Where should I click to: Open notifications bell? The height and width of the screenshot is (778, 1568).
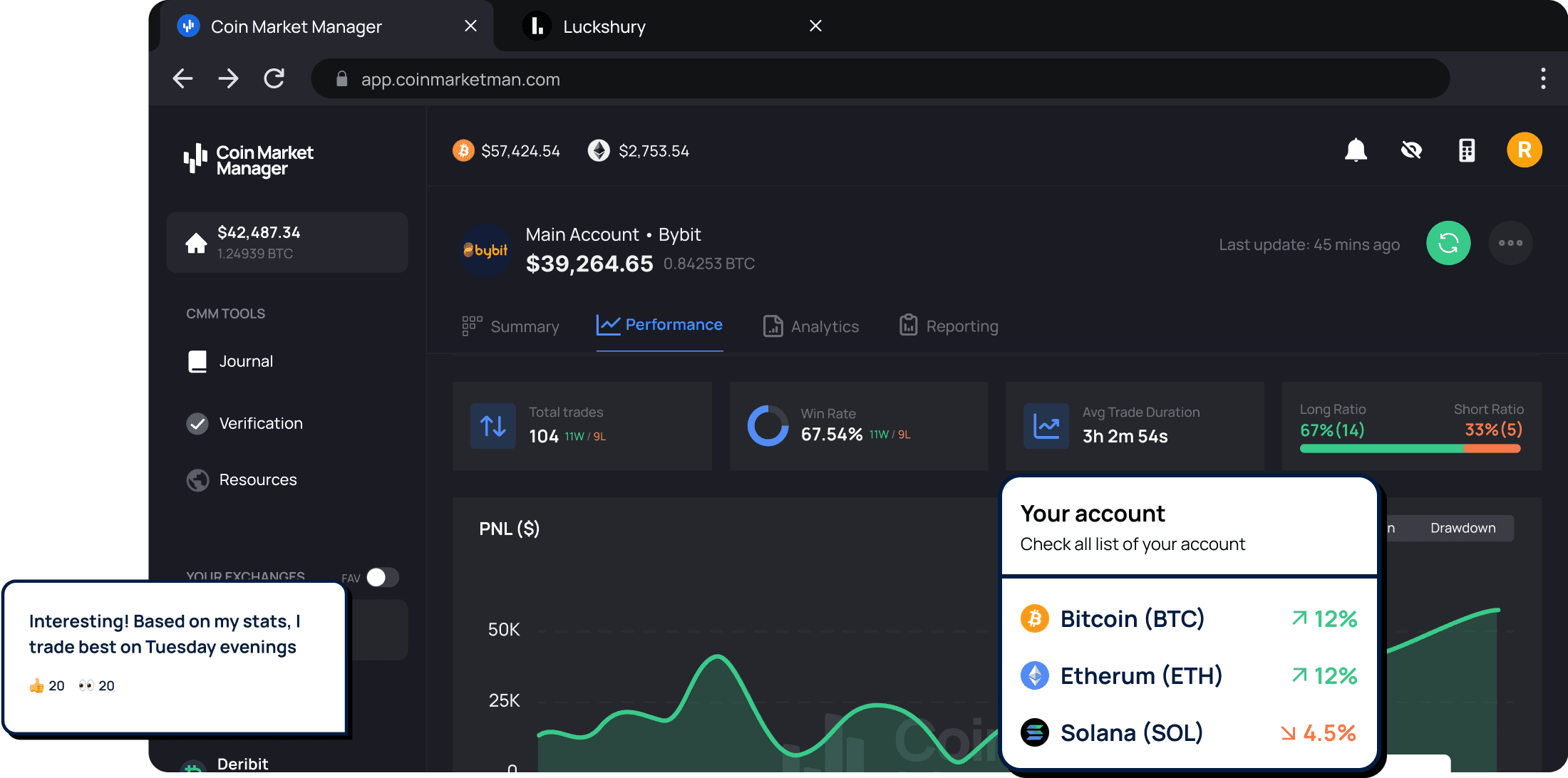point(1356,150)
